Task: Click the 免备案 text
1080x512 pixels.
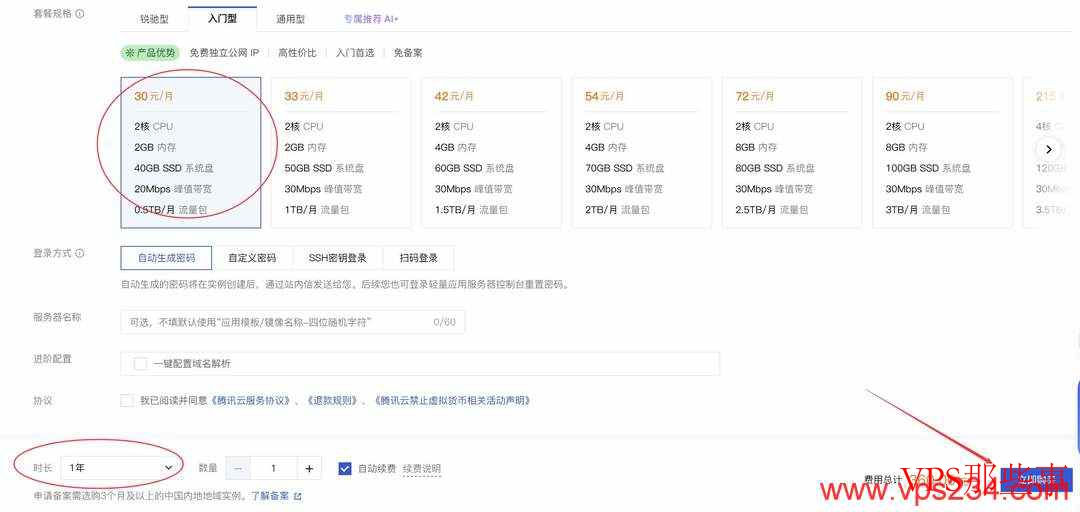Action: (408, 53)
